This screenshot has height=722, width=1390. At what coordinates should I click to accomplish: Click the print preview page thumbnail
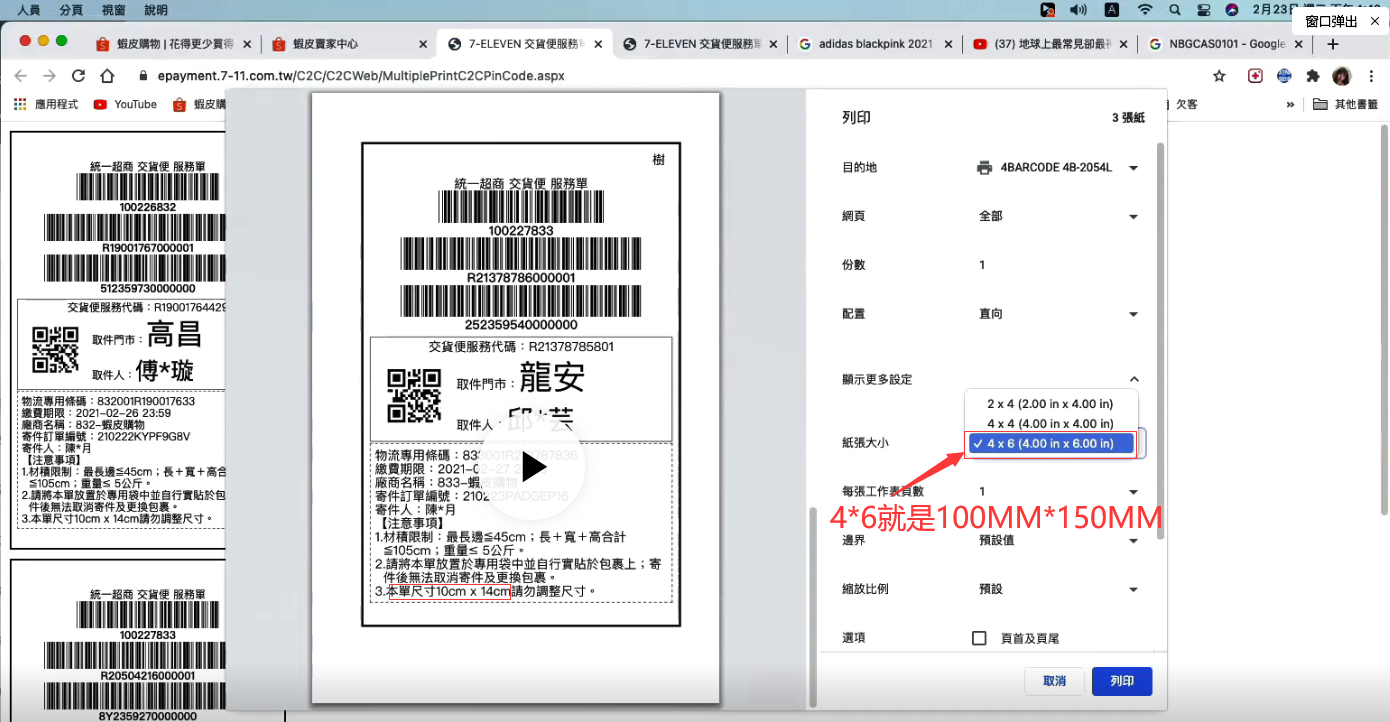point(516,398)
